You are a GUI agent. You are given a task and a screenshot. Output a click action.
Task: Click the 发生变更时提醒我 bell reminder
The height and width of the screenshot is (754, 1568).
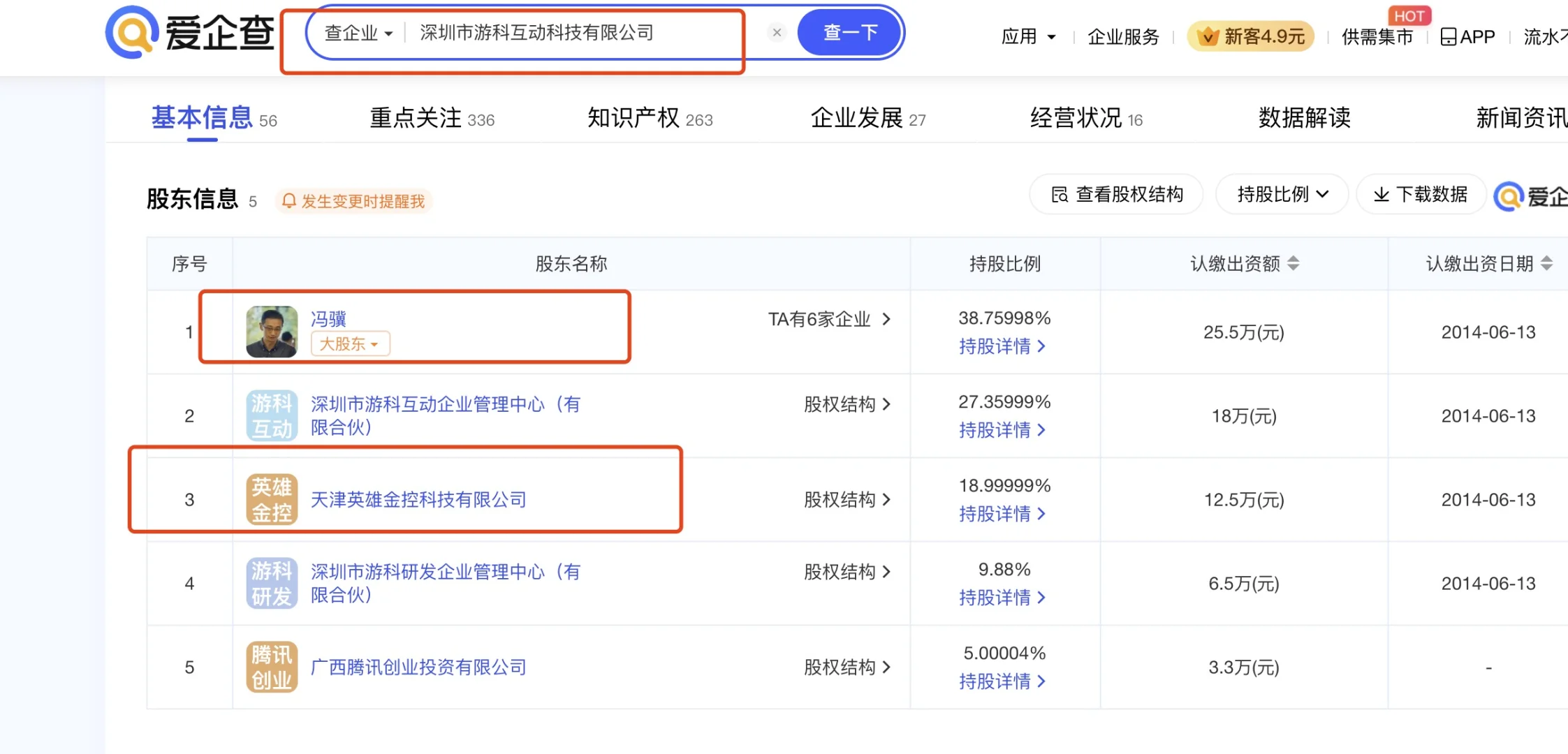[x=353, y=201]
